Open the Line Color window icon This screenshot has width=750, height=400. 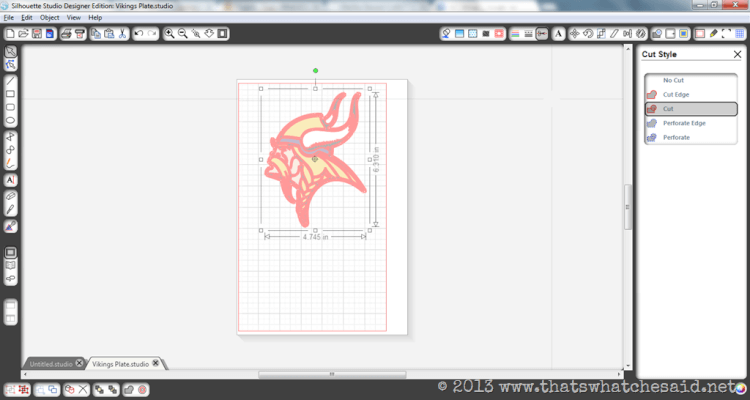pyautogui.click(x=515, y=33)
